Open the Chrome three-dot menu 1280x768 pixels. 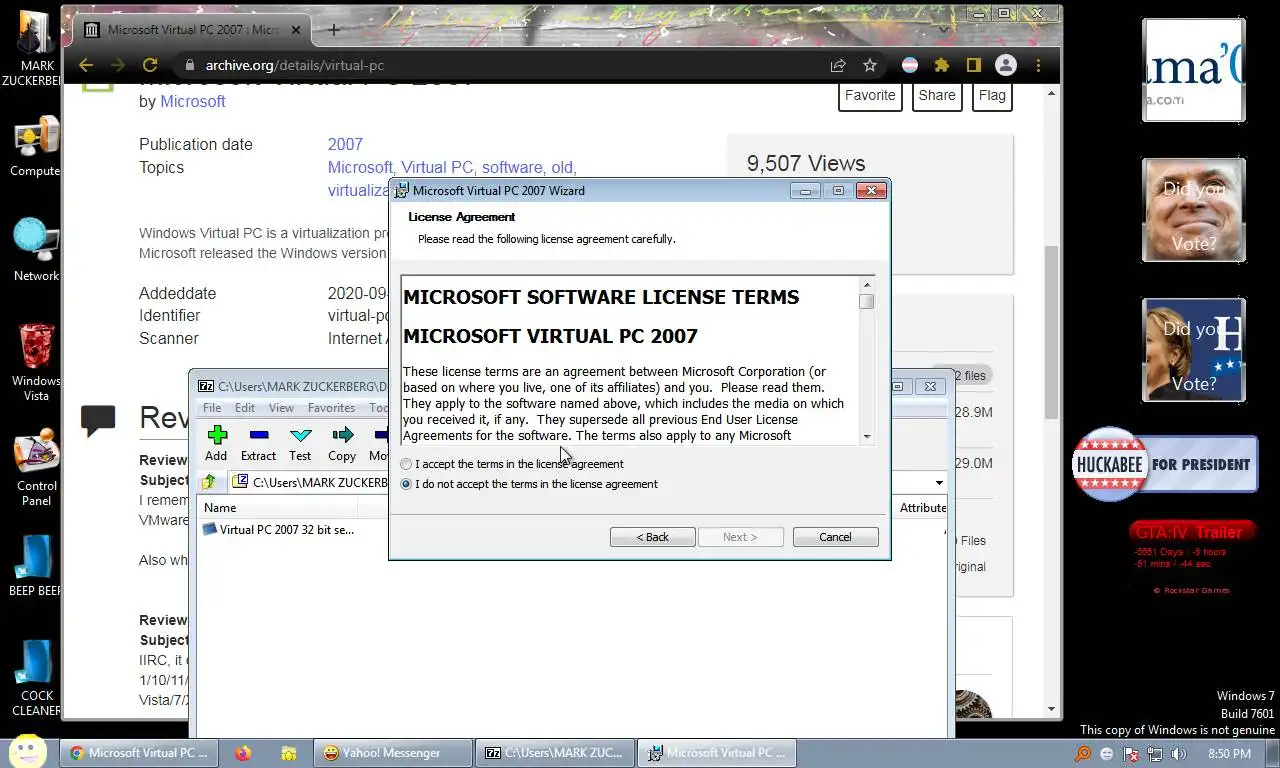point(1039,65)
